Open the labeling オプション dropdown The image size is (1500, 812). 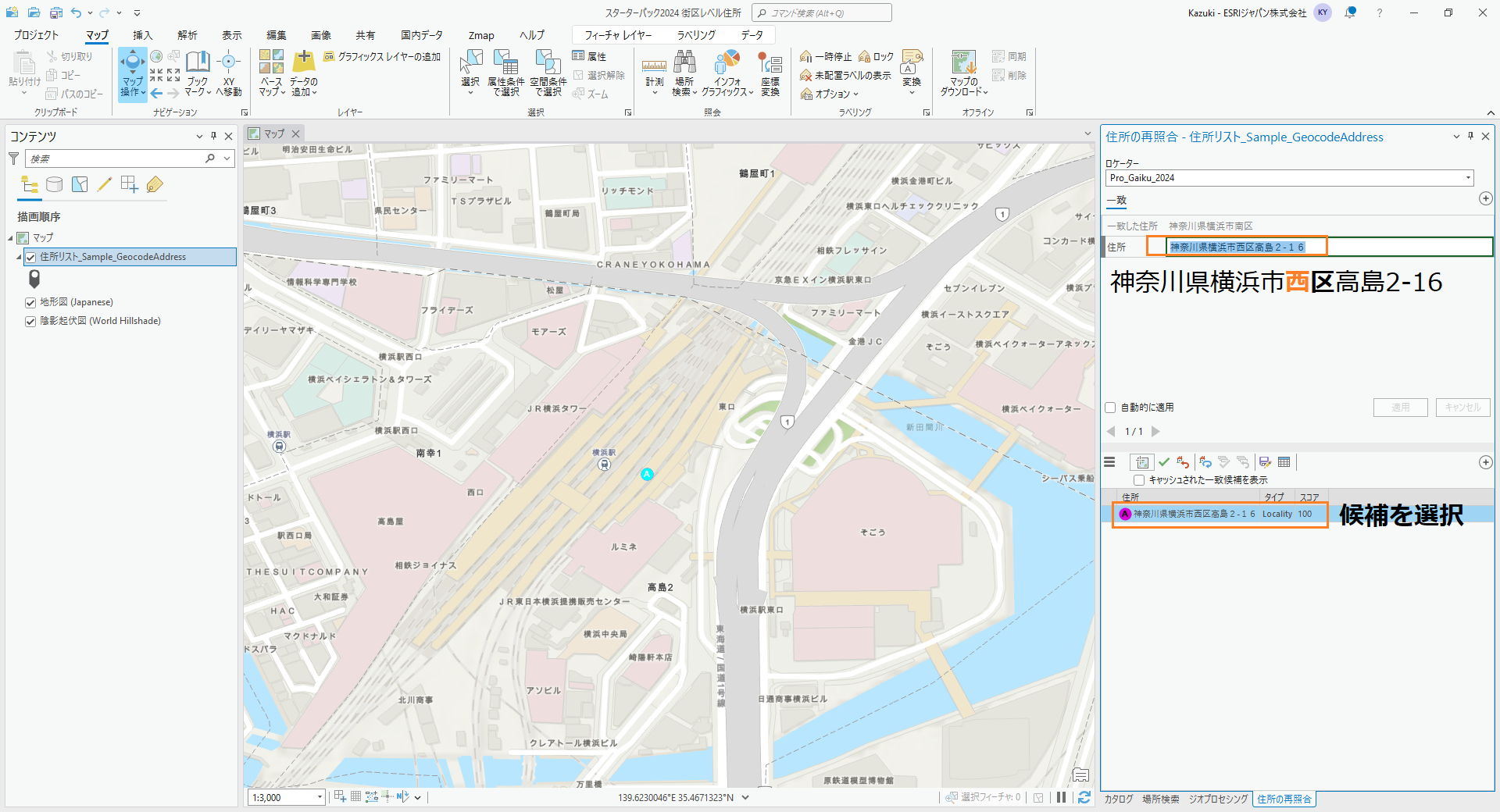(x=829, y=94)
